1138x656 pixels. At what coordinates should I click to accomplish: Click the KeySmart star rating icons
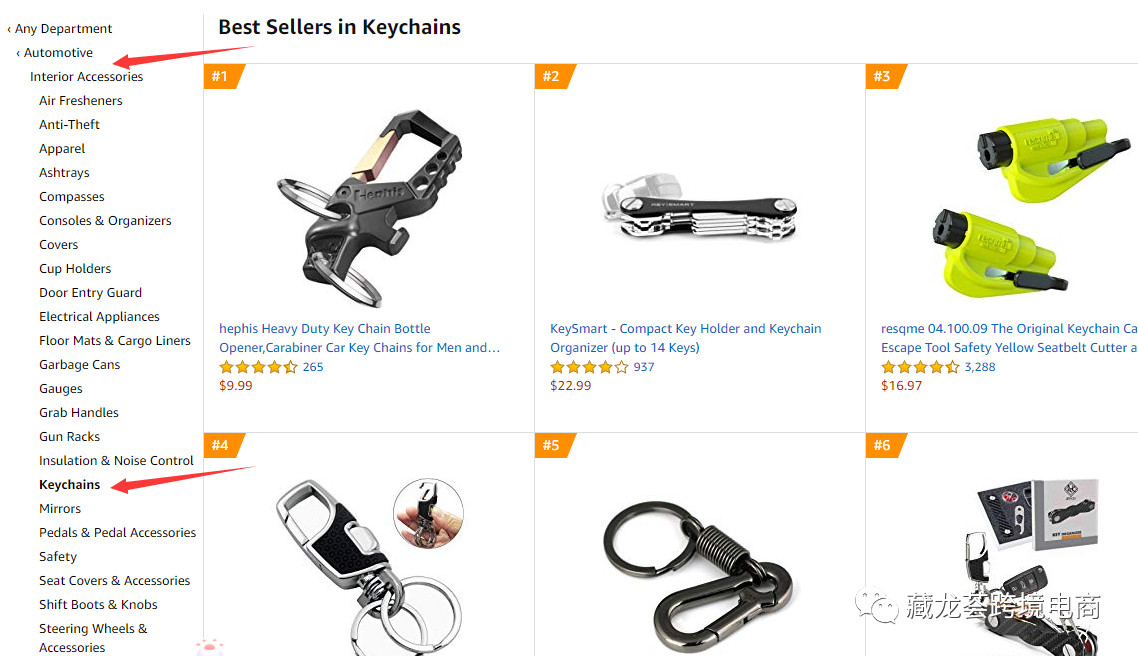tap(589, 367)
